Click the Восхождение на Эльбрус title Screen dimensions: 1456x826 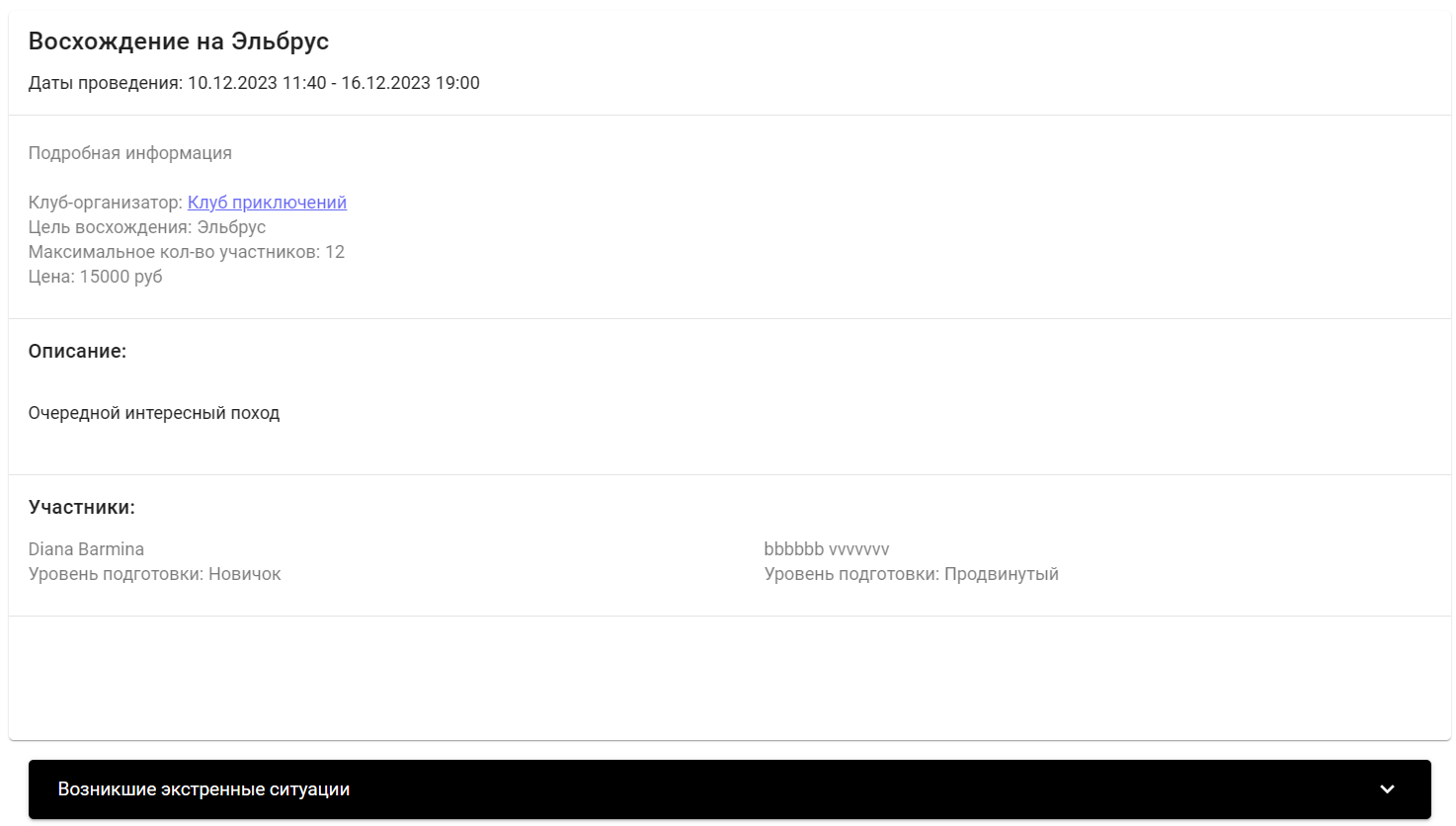click(x=179, y=41)
